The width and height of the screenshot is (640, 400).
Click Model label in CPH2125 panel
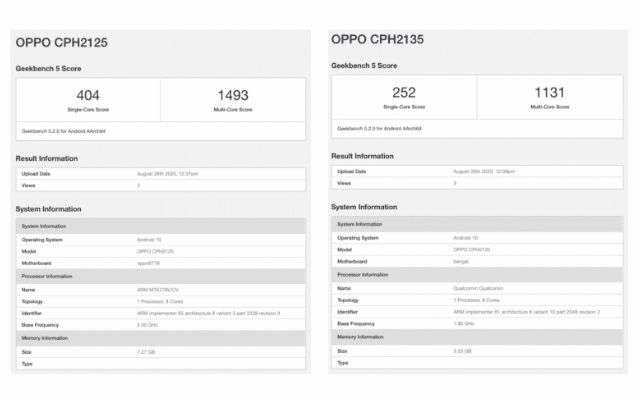(x=29, y=251)
